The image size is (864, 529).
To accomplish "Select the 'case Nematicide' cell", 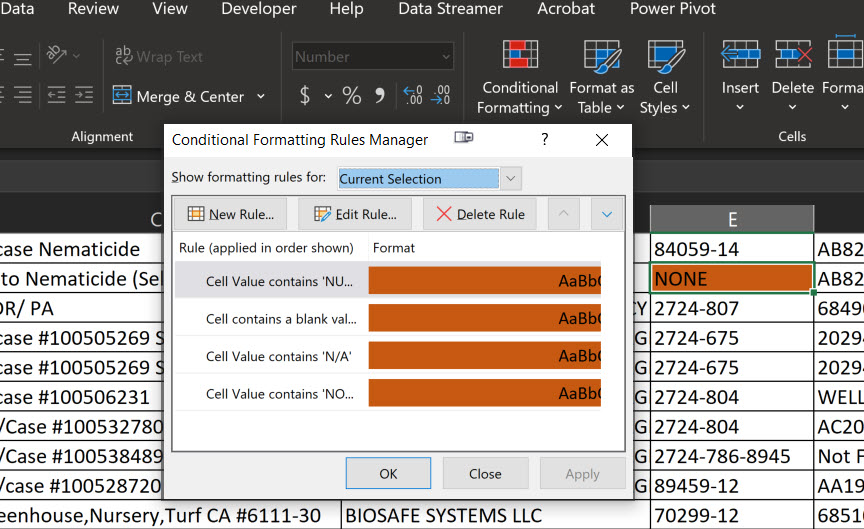I will [x=82, y=249].
